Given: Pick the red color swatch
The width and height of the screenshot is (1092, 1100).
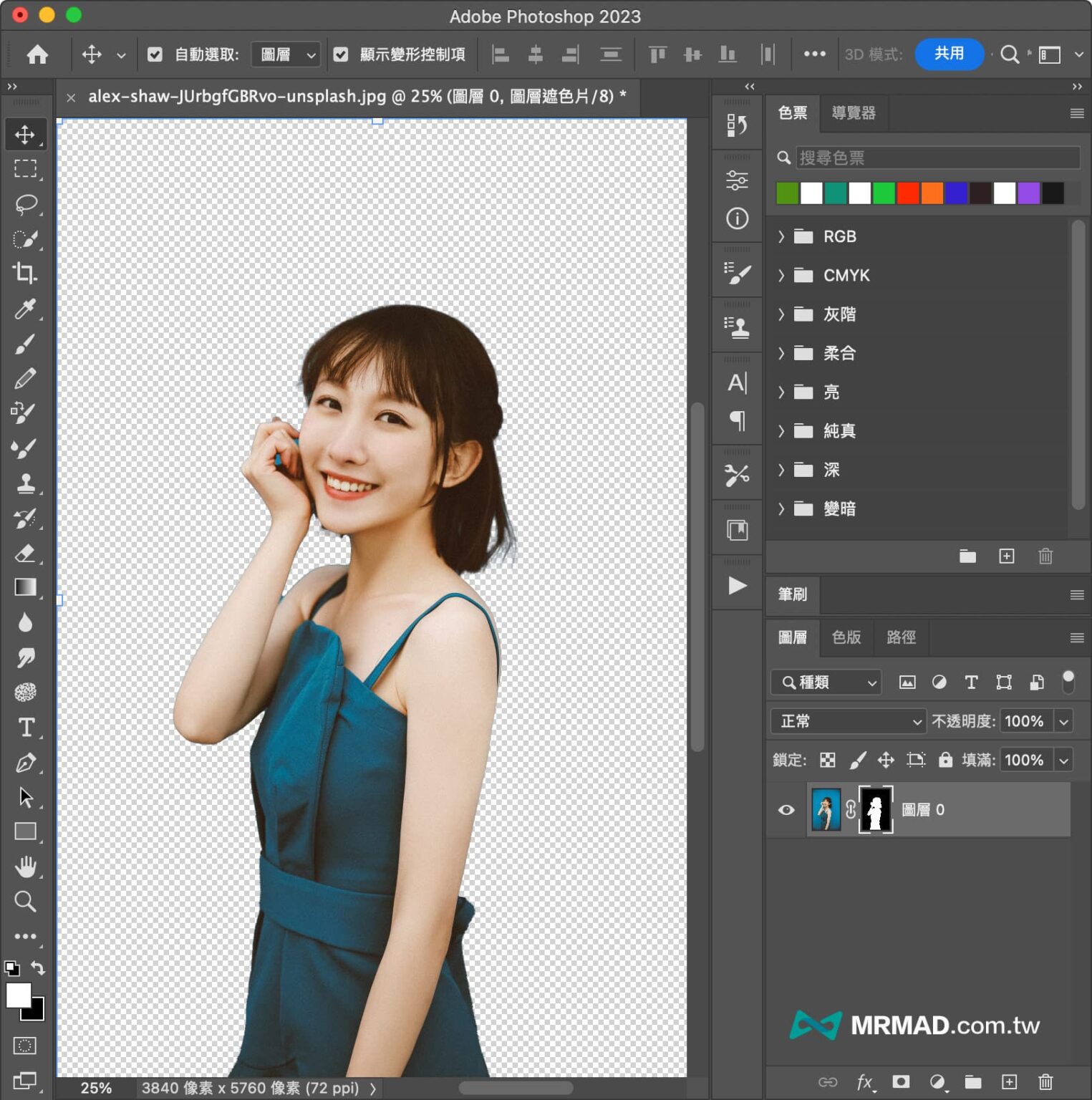Looking at the screenshot, I should (907, 193).
